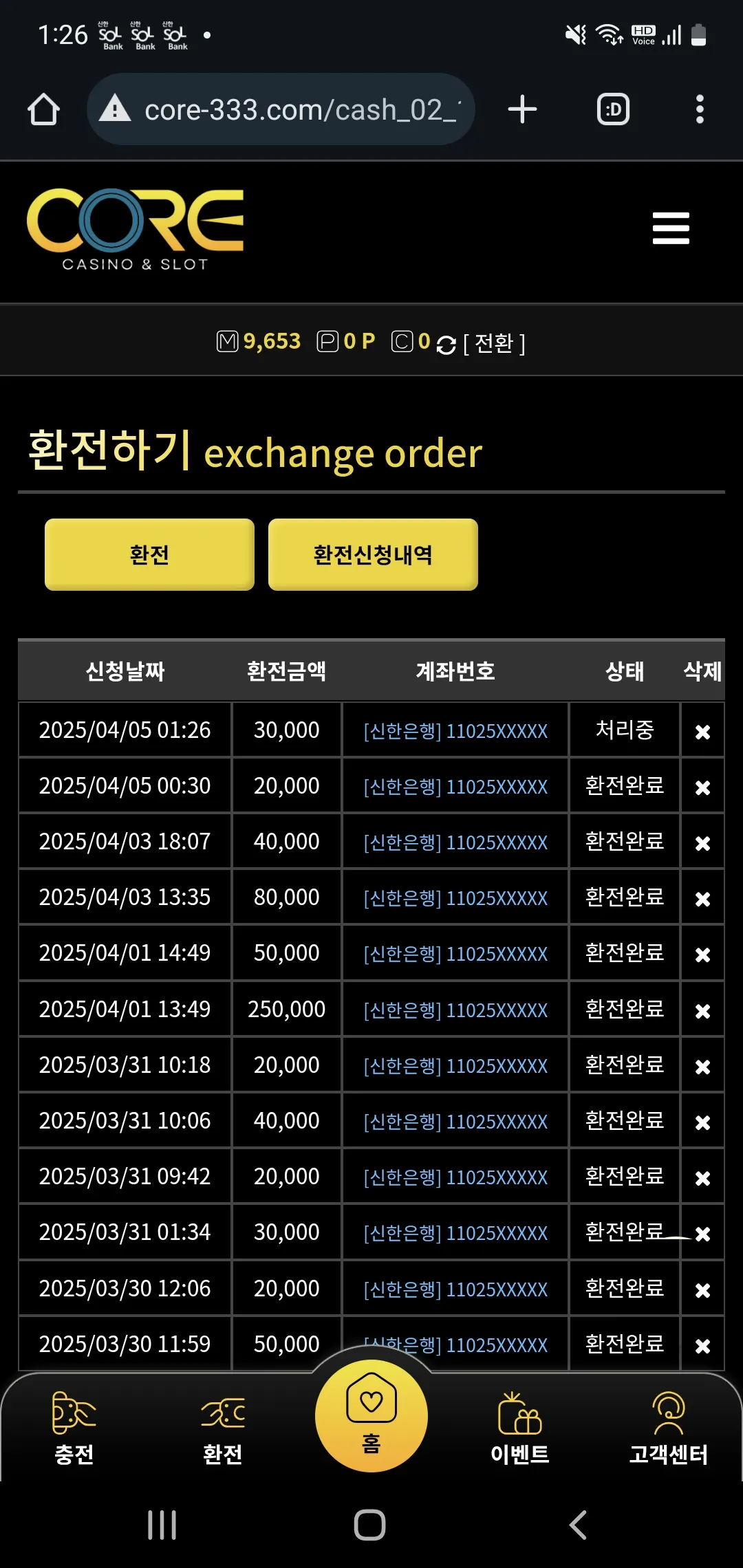Delete the 처리중 30,000 request row

702,732
